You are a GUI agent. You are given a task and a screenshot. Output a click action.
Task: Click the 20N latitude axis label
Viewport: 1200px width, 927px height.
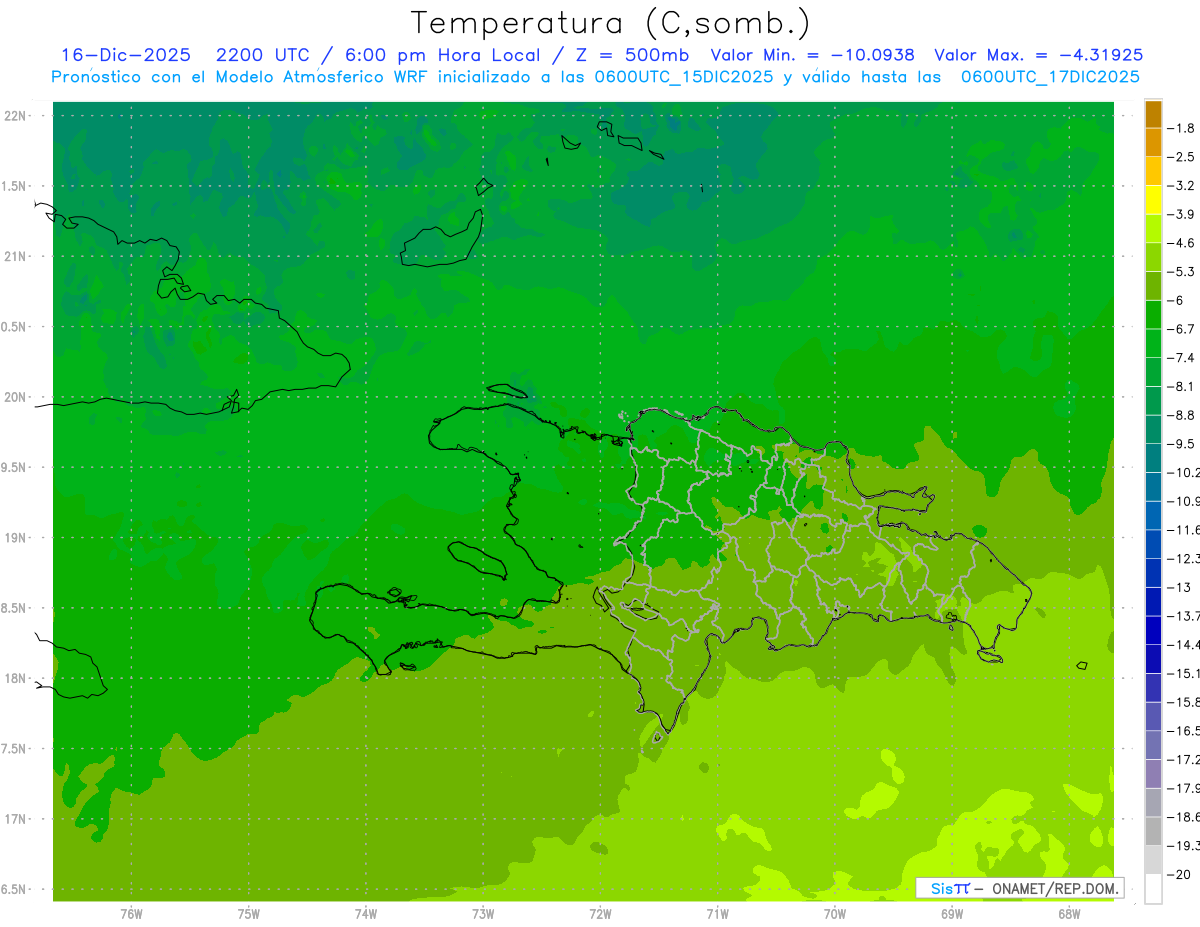(x=14, y=397)
